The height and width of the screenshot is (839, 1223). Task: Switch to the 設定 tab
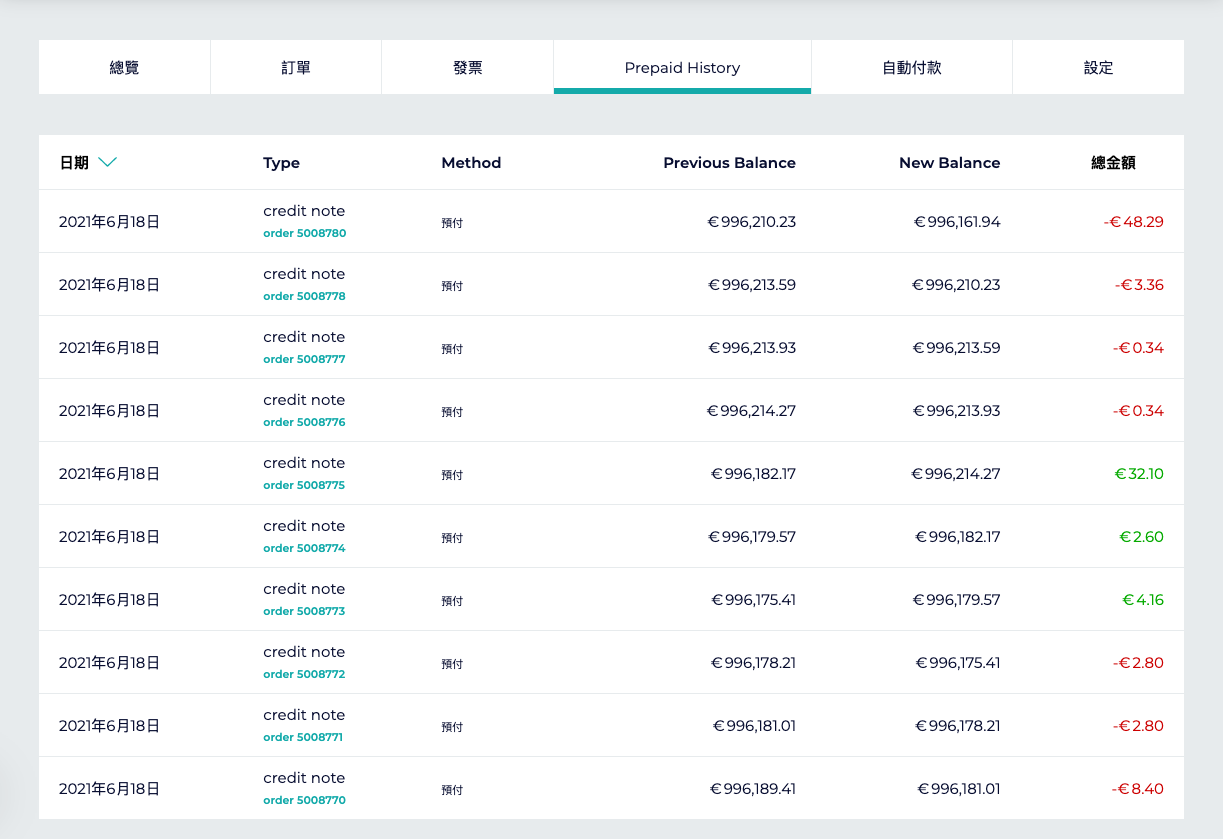(x=1098, y=68)
